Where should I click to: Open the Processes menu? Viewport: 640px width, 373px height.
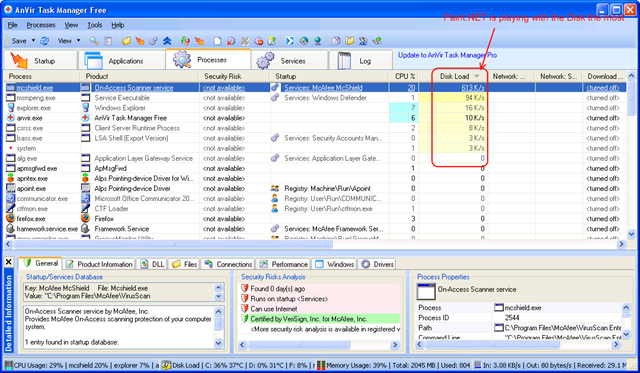pyautogui.click(x=41, y=25)
